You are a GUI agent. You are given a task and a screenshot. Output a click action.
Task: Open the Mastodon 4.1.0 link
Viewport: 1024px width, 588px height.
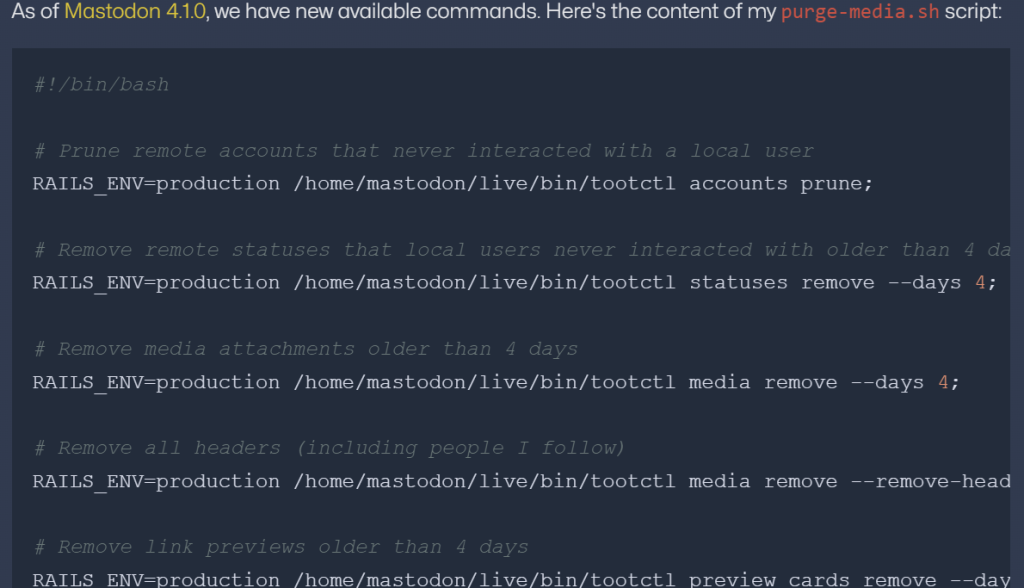pos(135,15)
